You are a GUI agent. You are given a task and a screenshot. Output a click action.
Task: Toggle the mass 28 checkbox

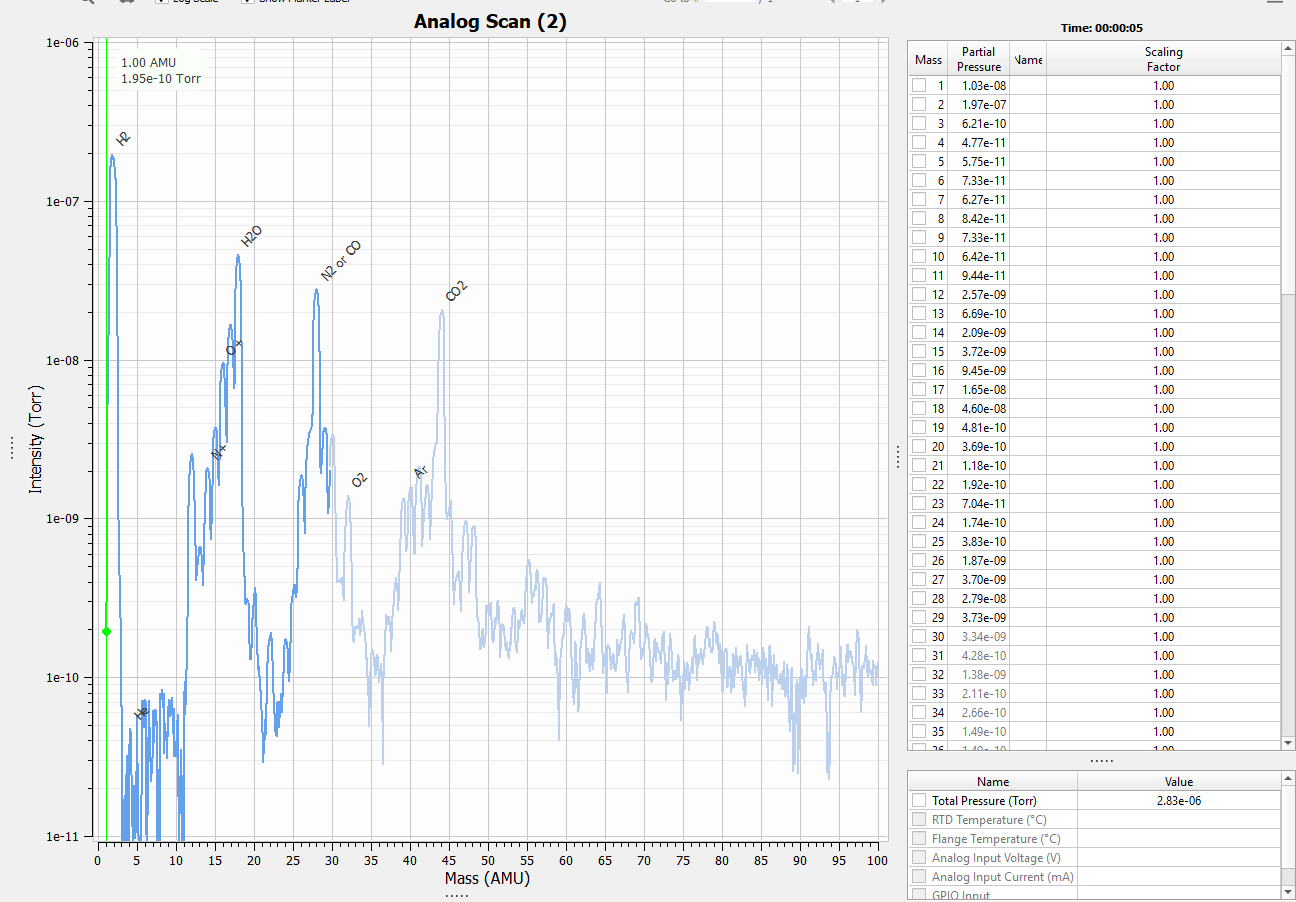918,599
